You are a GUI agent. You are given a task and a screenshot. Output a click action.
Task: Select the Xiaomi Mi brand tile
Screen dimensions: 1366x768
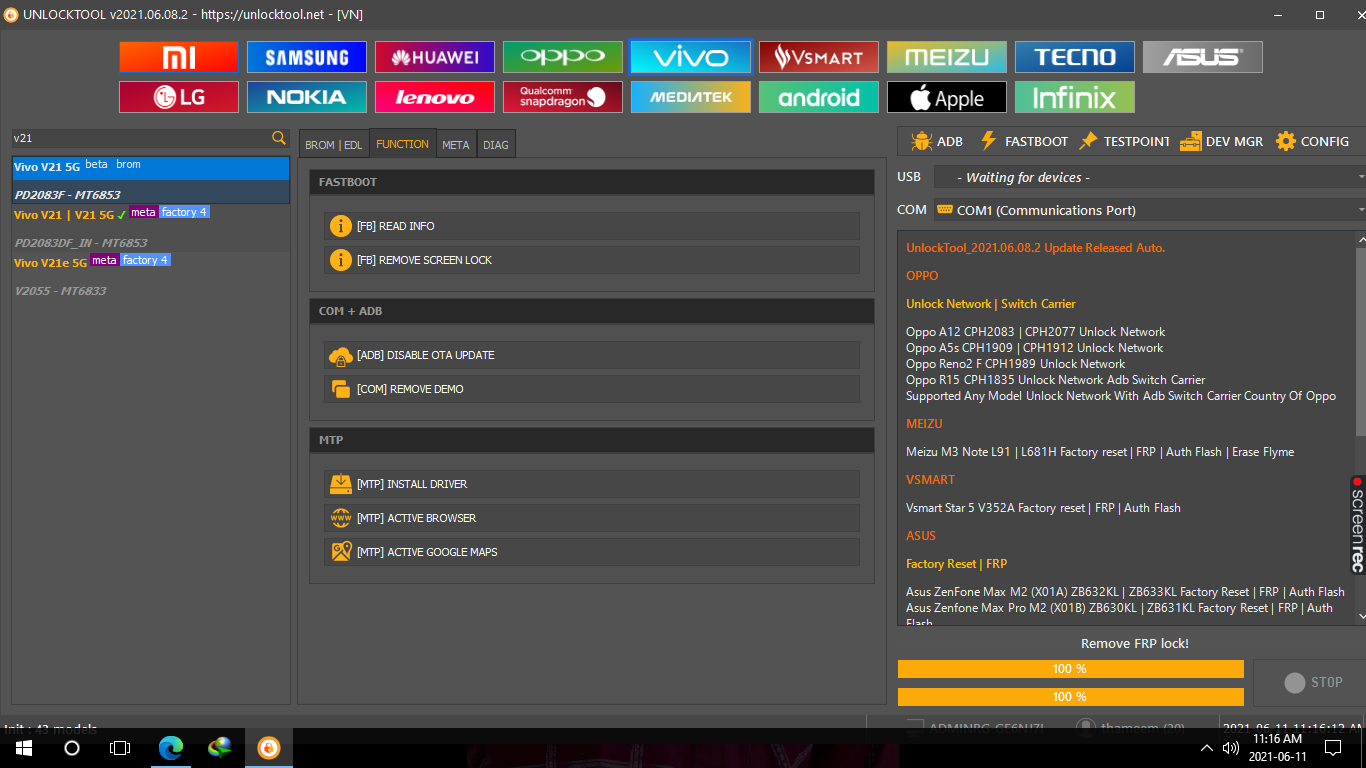(179, 57)
